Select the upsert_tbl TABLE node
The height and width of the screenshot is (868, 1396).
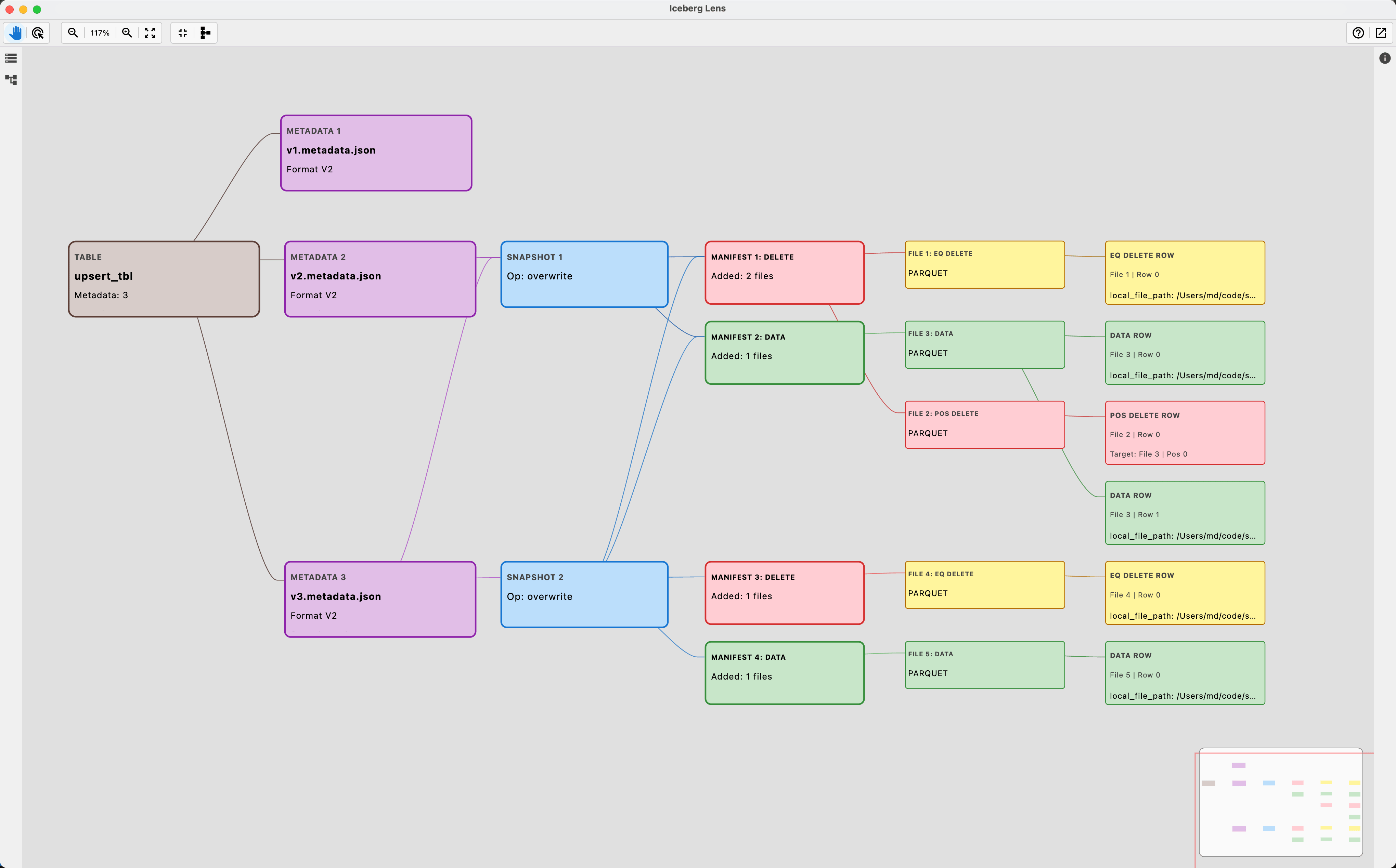tap(164, 279)
